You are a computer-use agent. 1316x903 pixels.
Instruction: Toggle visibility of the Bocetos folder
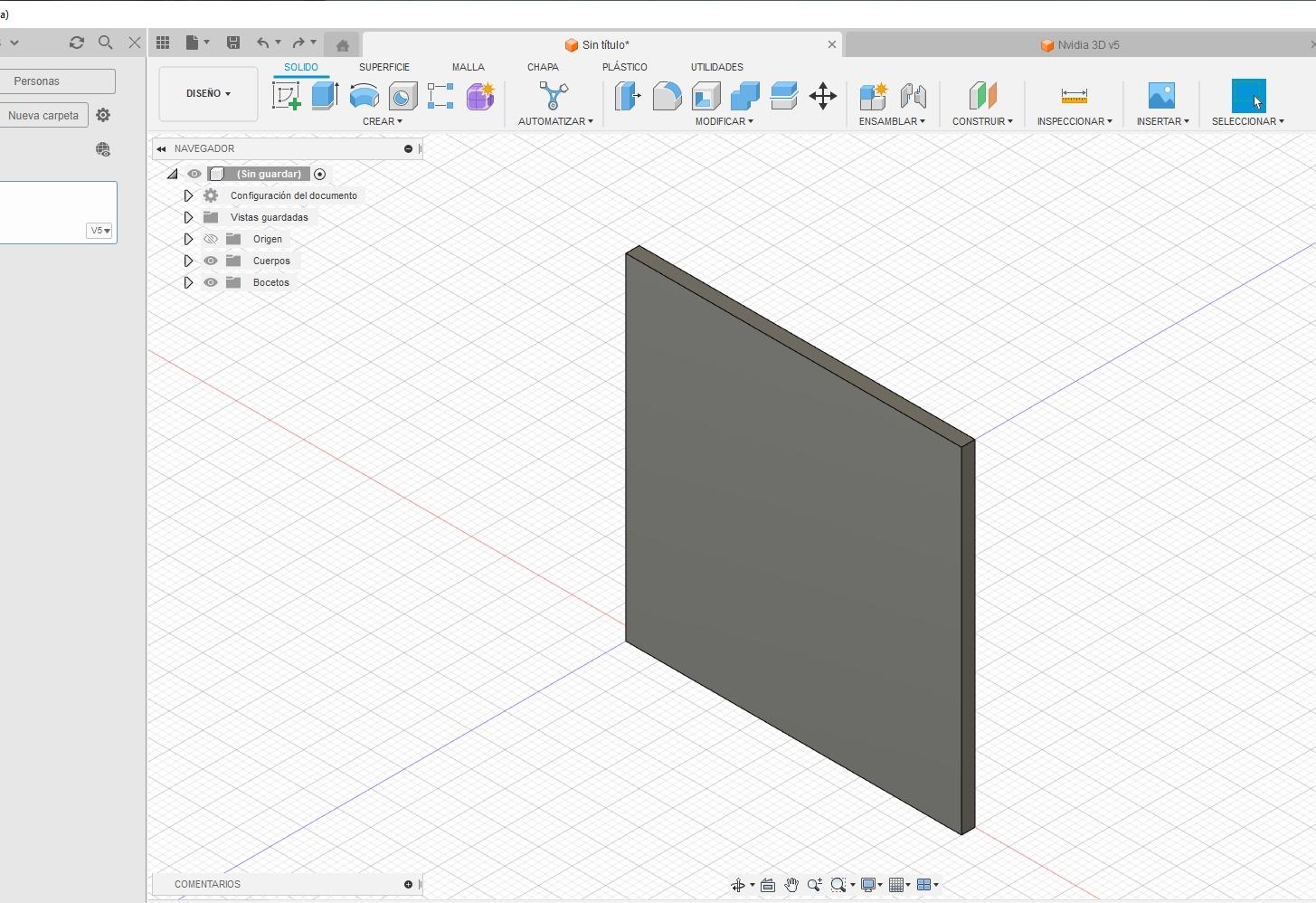click(x=211, y=282)
